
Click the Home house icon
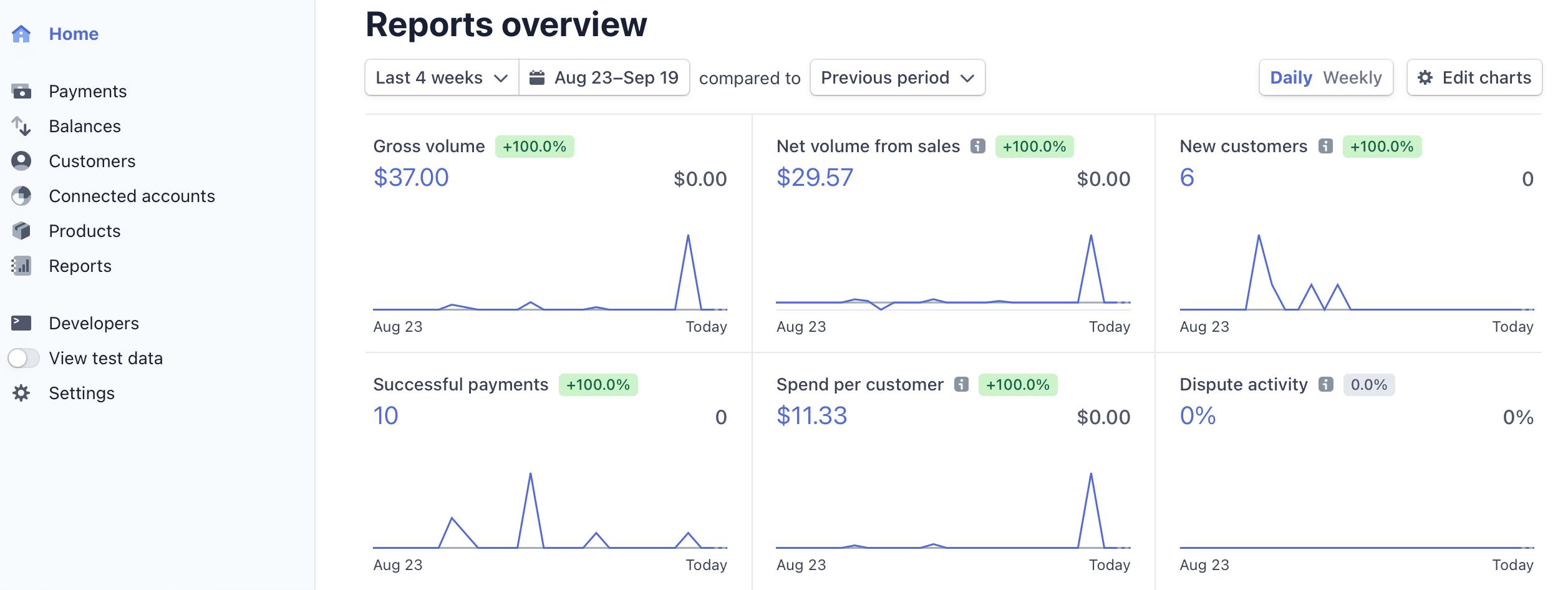pyautogui.click(x=21, y=34)
